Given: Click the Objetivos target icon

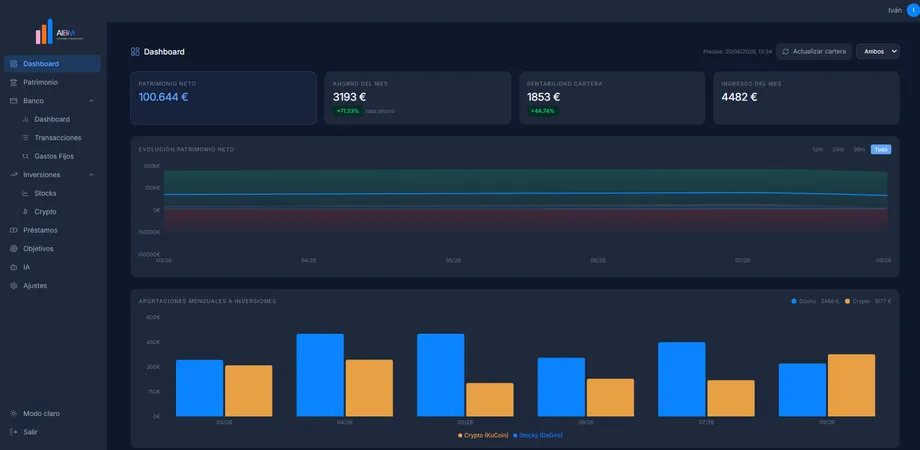Looking at the screenshot, I should (x=13, y=249).
